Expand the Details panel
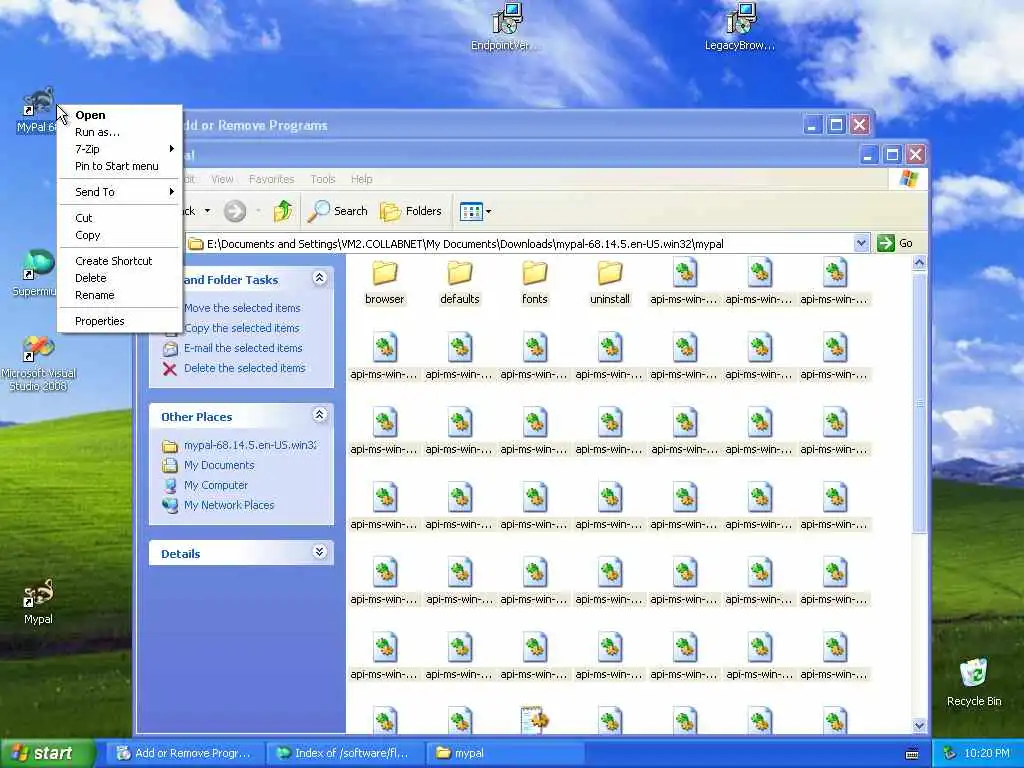The height and width of the screenshot is (768, 1024). click(x=319, y=552)
